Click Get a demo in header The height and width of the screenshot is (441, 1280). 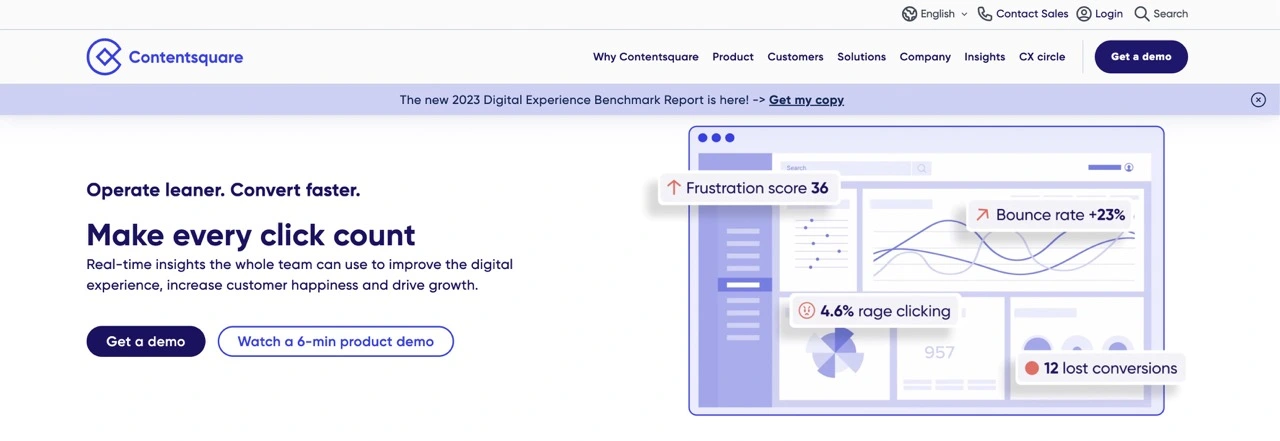(1141, 57)
